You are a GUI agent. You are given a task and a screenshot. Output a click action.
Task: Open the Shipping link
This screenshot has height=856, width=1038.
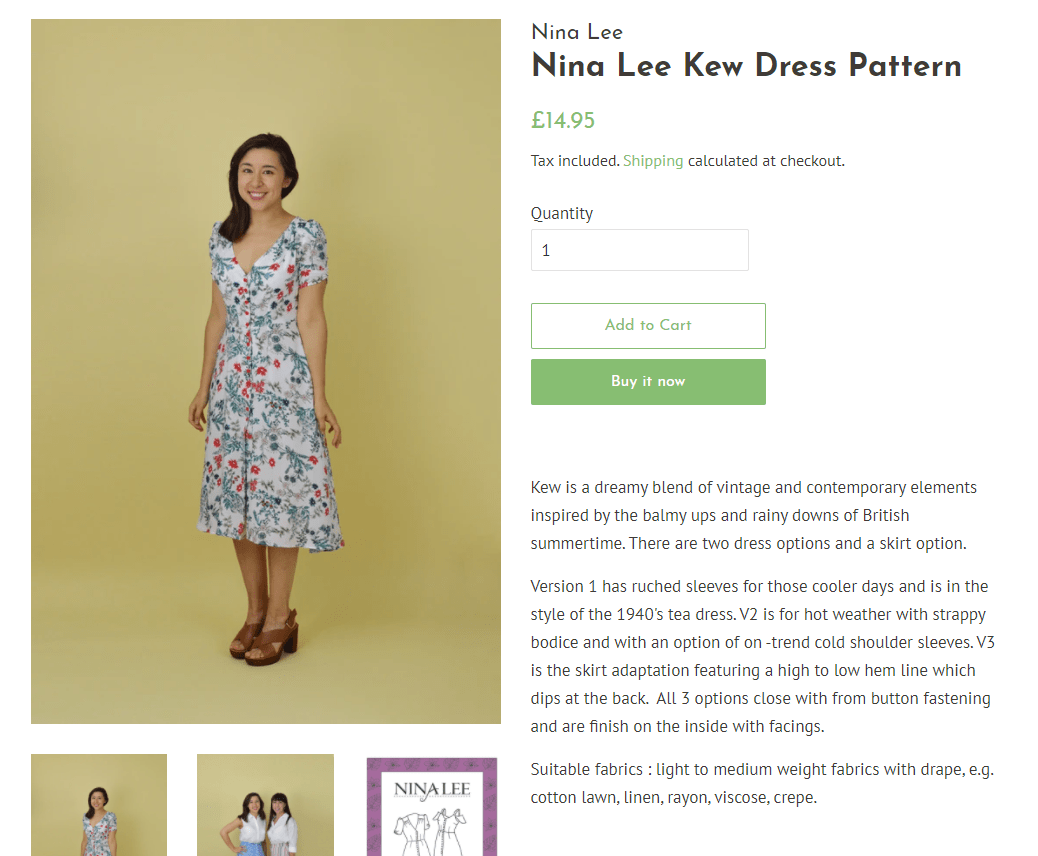click(653, 160)
